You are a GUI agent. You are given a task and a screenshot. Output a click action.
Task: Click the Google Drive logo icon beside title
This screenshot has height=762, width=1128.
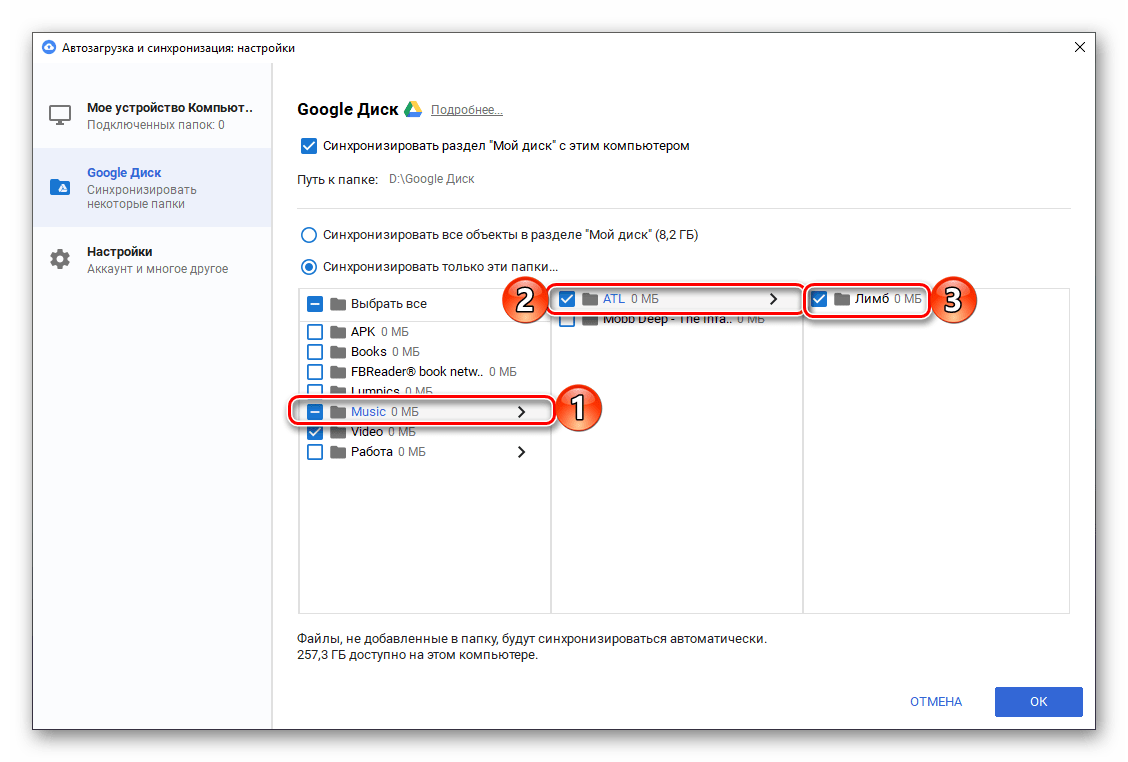[413, 109]
